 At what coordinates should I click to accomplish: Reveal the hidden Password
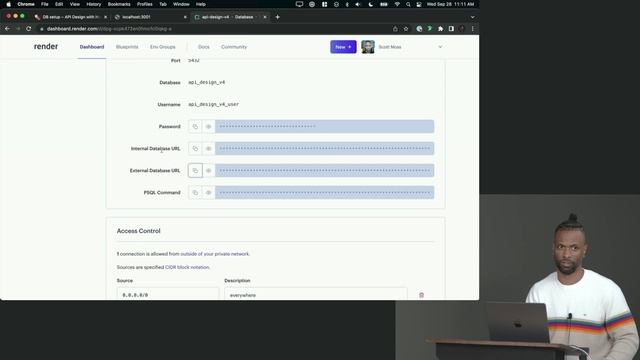[x=209, y=127]
